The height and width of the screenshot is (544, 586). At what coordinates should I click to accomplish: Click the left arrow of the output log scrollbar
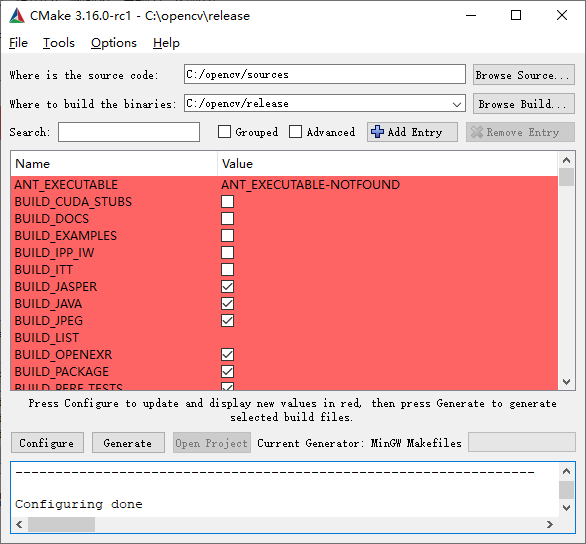(x=19, y=525)
